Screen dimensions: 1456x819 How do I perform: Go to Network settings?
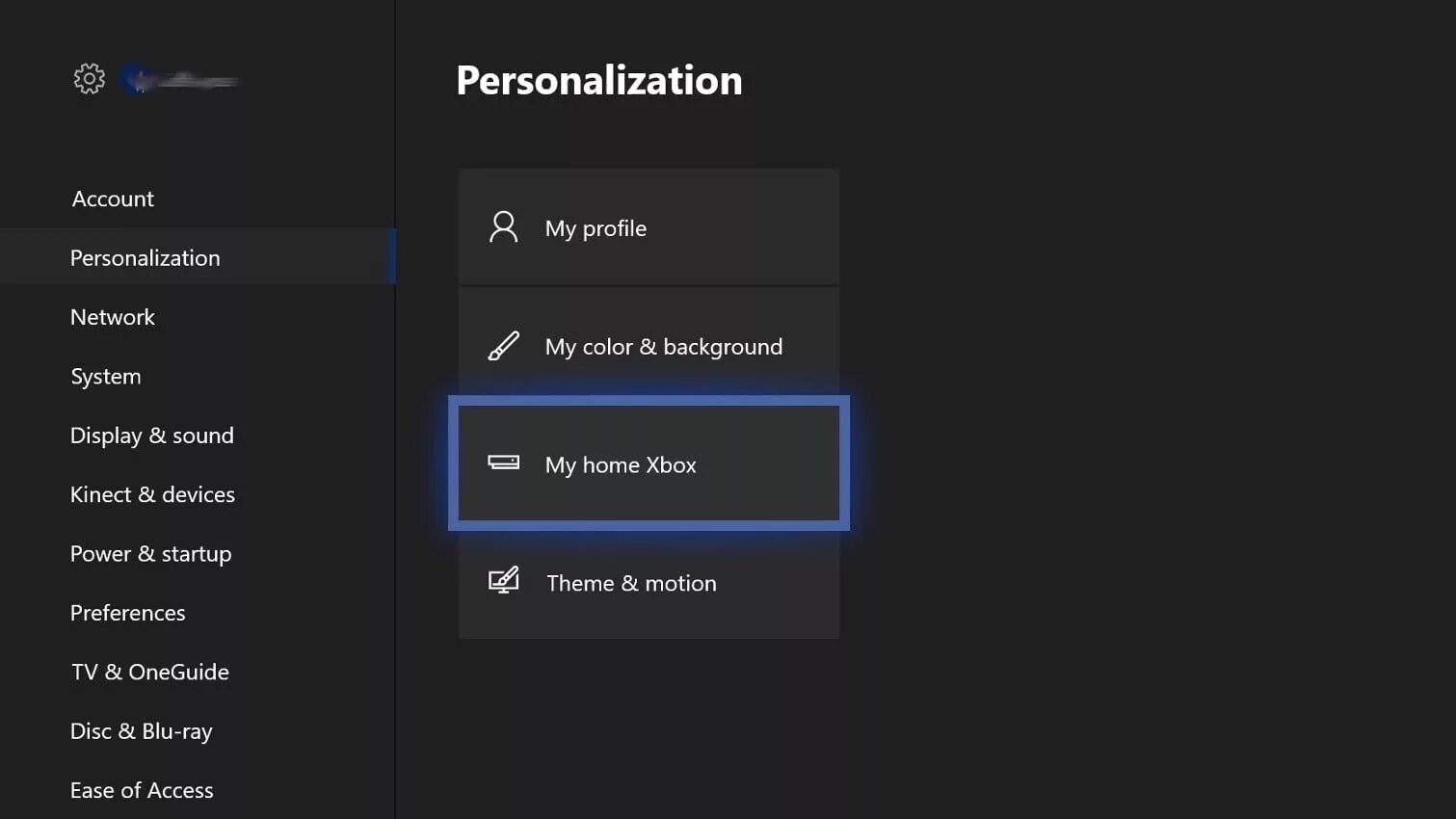pos(113,317)
